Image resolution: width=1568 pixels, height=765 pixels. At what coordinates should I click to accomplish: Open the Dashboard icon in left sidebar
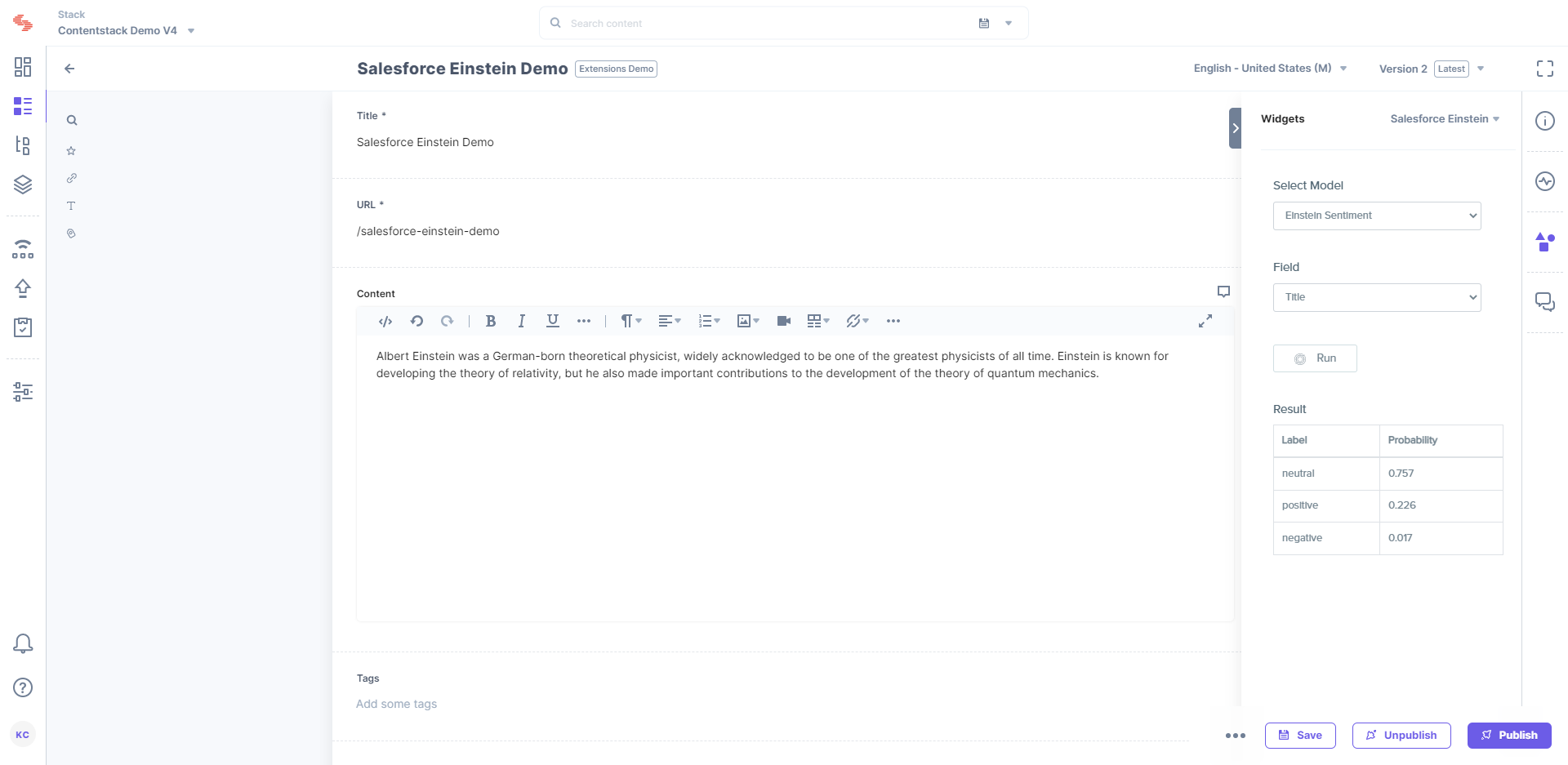(x=23, y=67)
